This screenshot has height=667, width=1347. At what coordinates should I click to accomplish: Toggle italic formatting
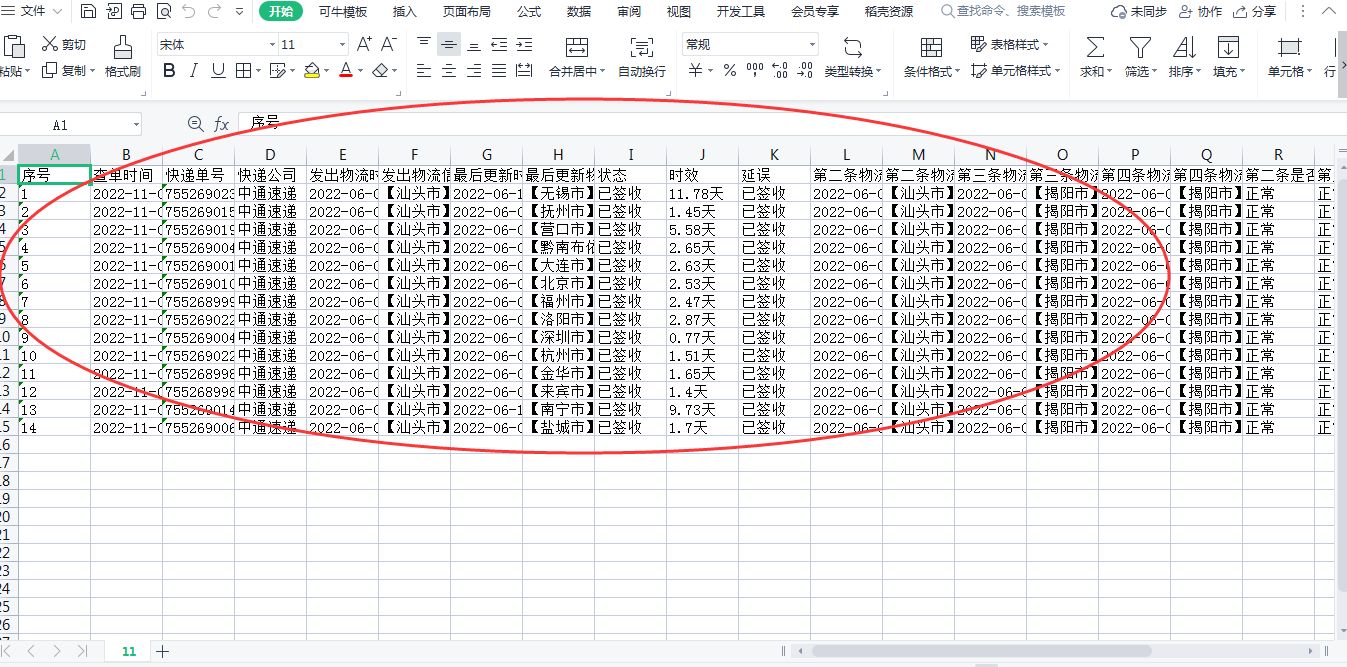[x=193, y=71]
